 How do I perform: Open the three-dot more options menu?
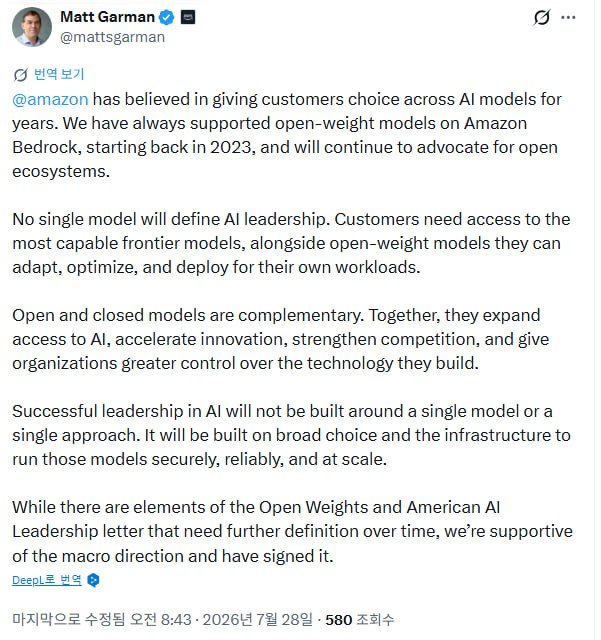click(568, 17)
